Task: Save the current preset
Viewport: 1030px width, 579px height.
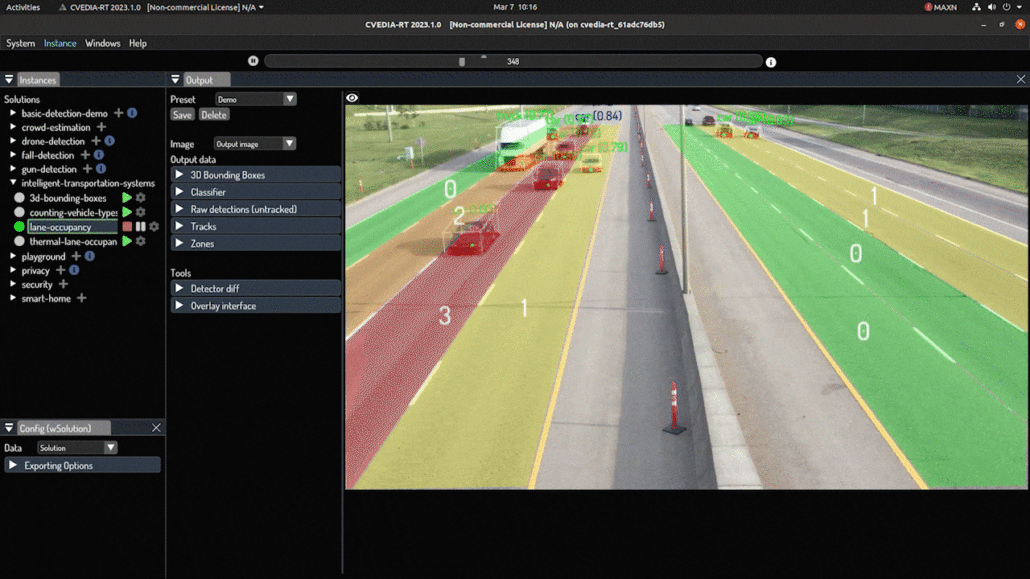Action: [x=181, y=114]
